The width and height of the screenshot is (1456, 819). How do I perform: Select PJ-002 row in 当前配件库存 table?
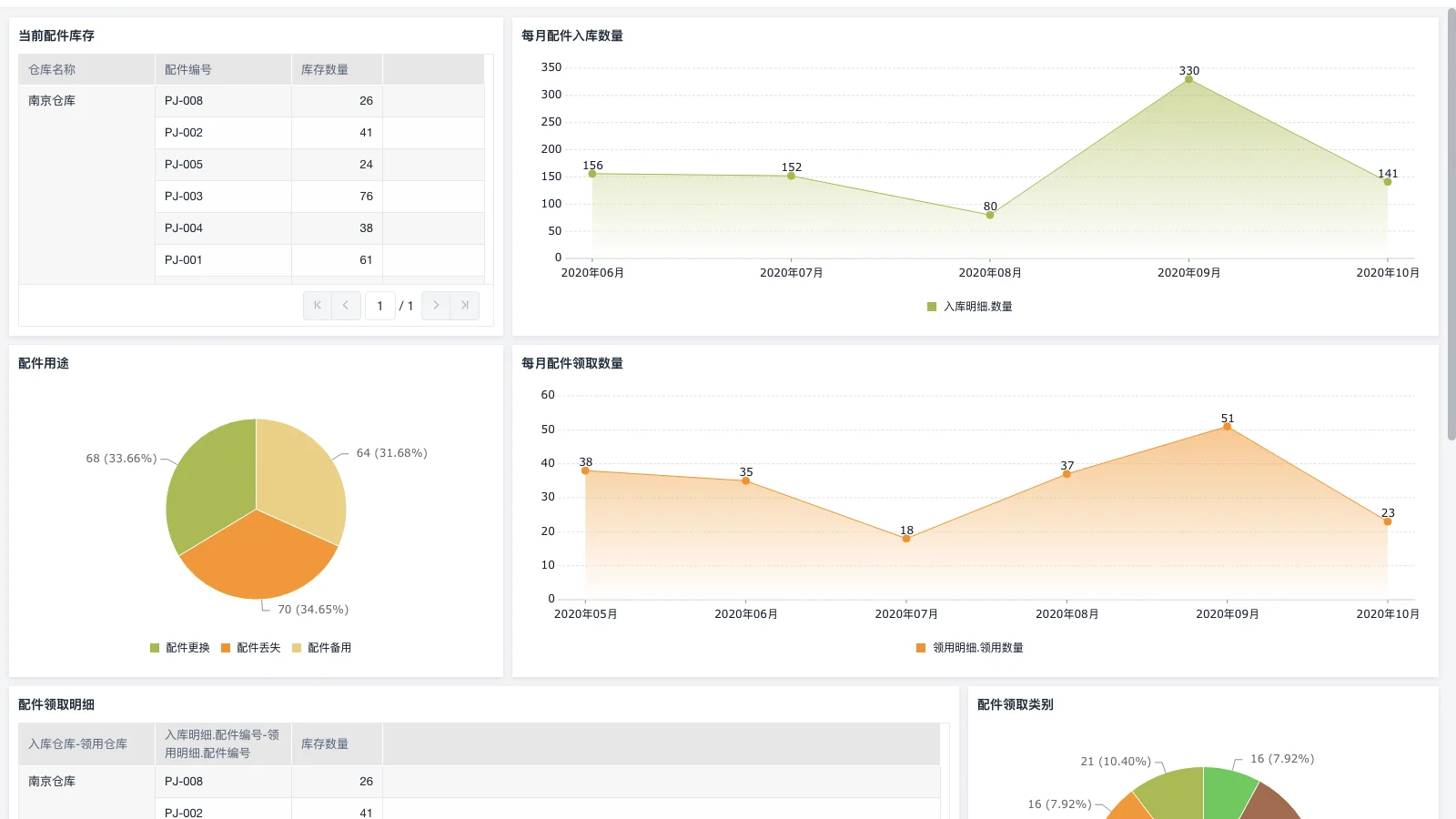tap(319, 133)
